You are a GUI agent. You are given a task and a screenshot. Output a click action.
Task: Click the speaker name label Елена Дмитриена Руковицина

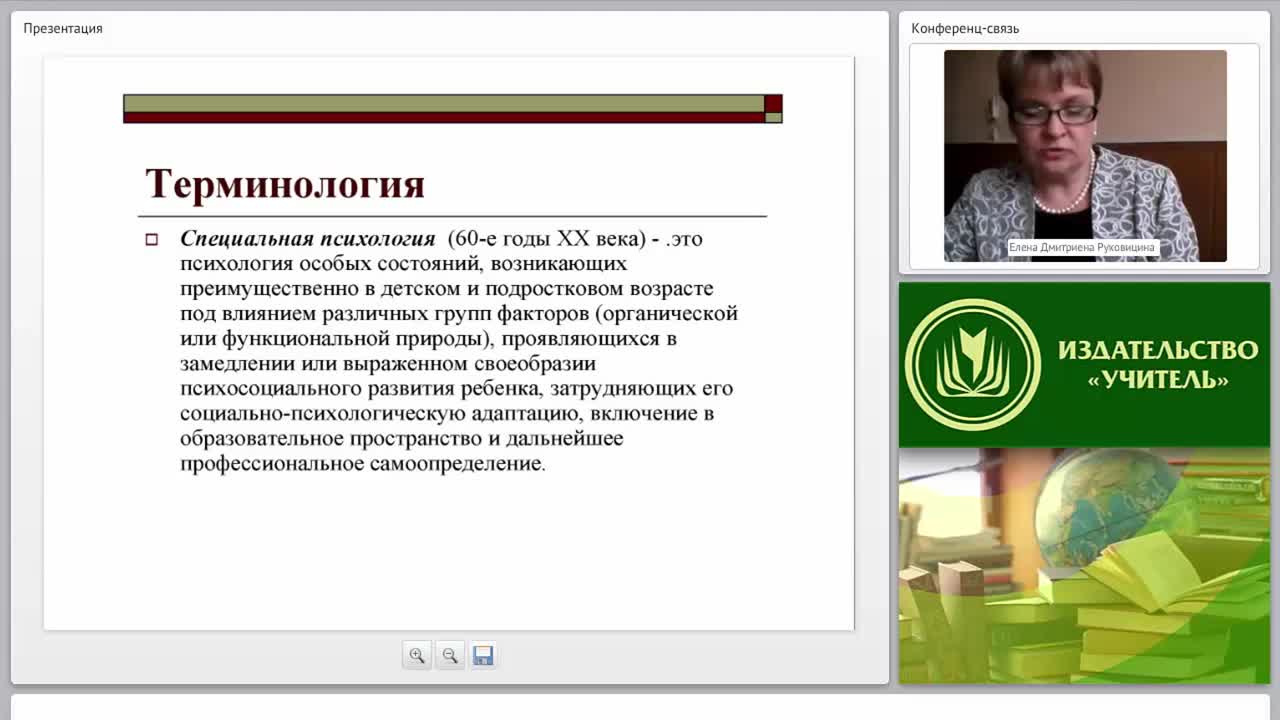click(x=1082, y=247)
